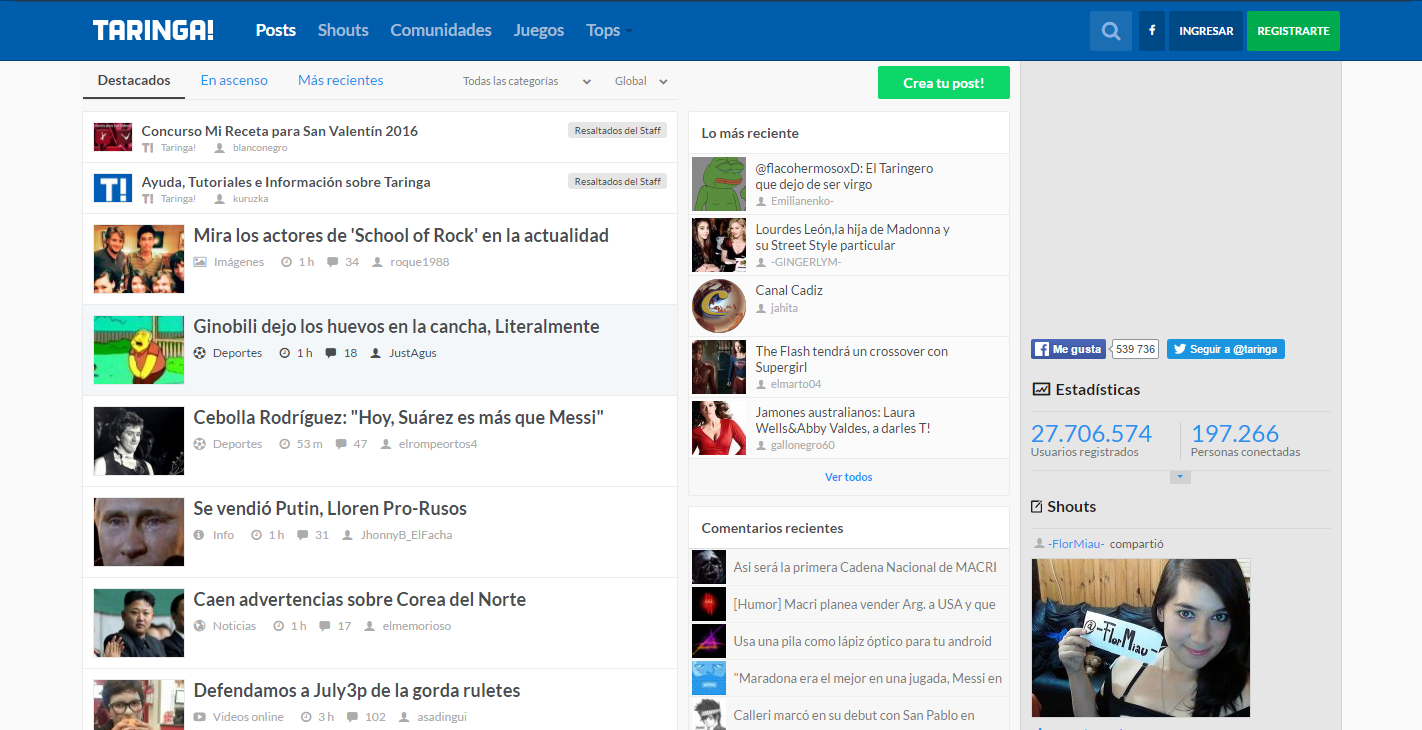Select the Posts menu item
Screen dimensions: 1422x730
click(276, 30)
